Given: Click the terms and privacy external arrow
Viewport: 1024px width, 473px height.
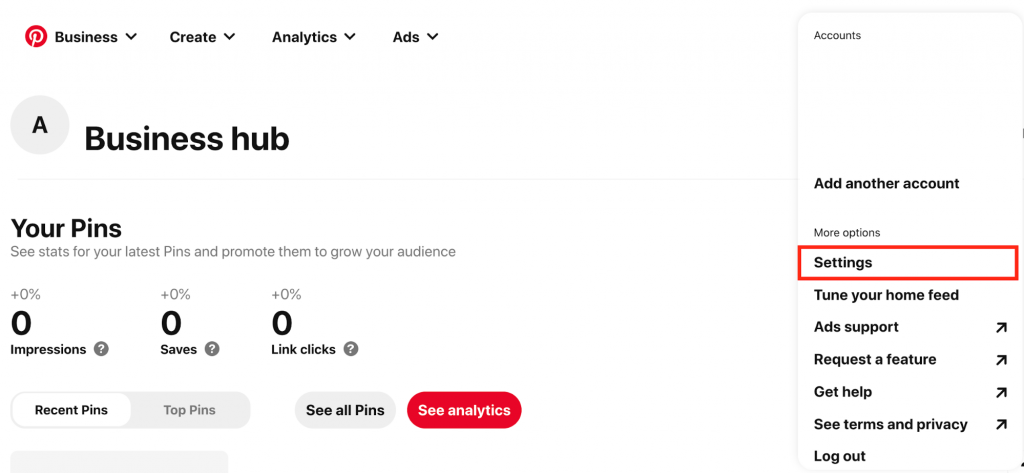Looking at the screenshot, I should click(1001, 424).
